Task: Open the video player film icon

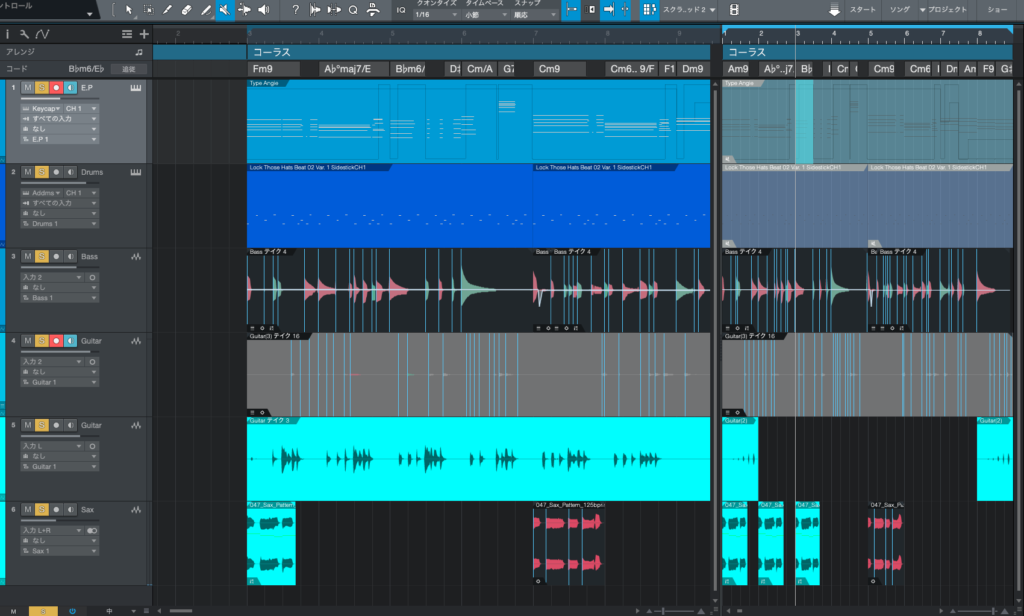Action: [735, 9]
